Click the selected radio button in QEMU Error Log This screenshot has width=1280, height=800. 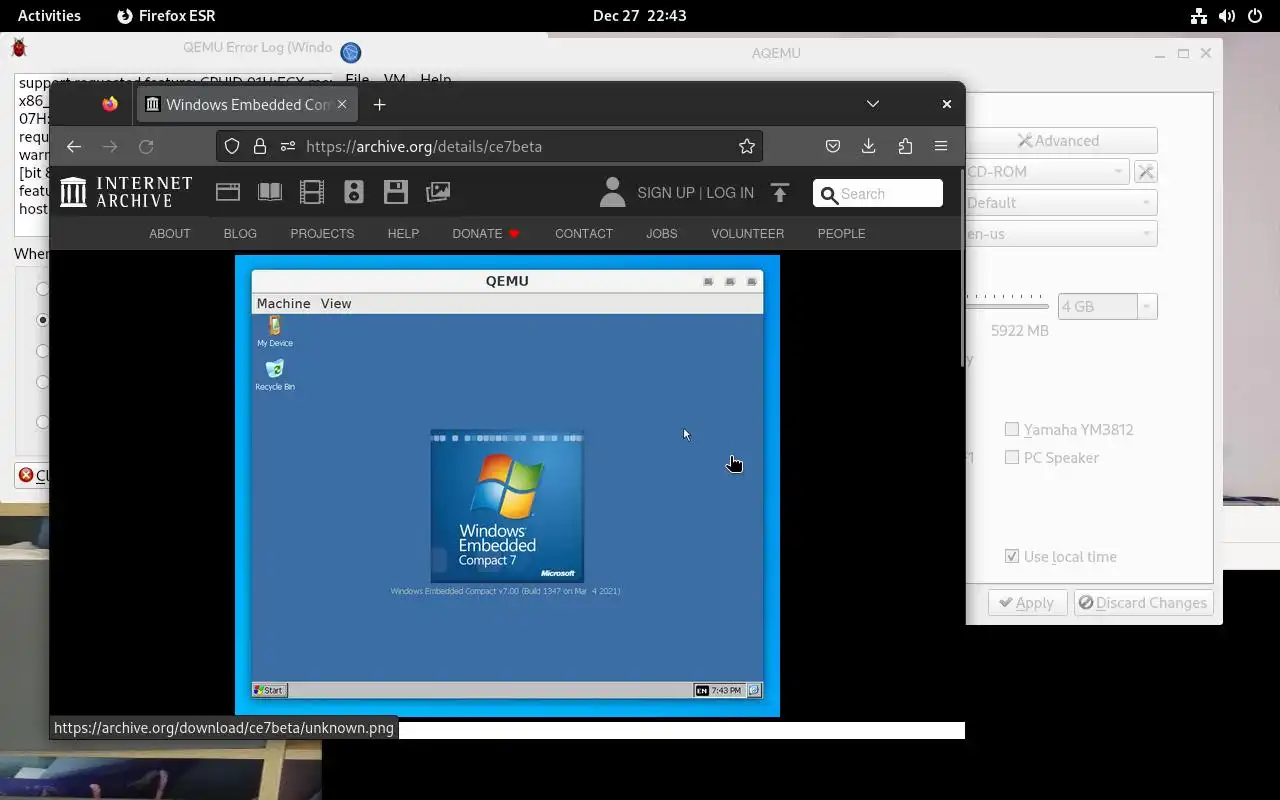[42, 320]
